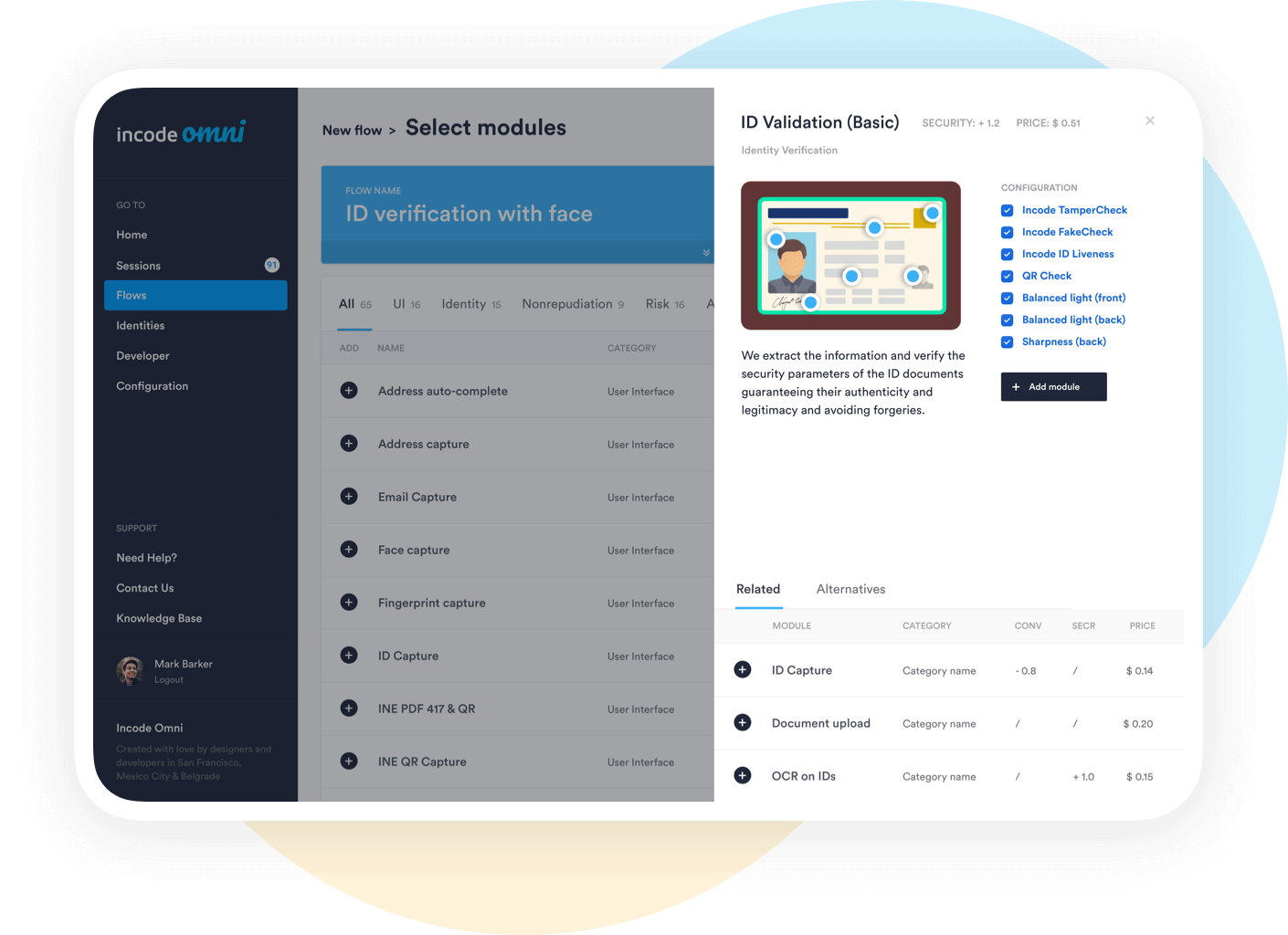Select the Risk modules tab
Screen dimensions: 1288x935
click(665, 304)
